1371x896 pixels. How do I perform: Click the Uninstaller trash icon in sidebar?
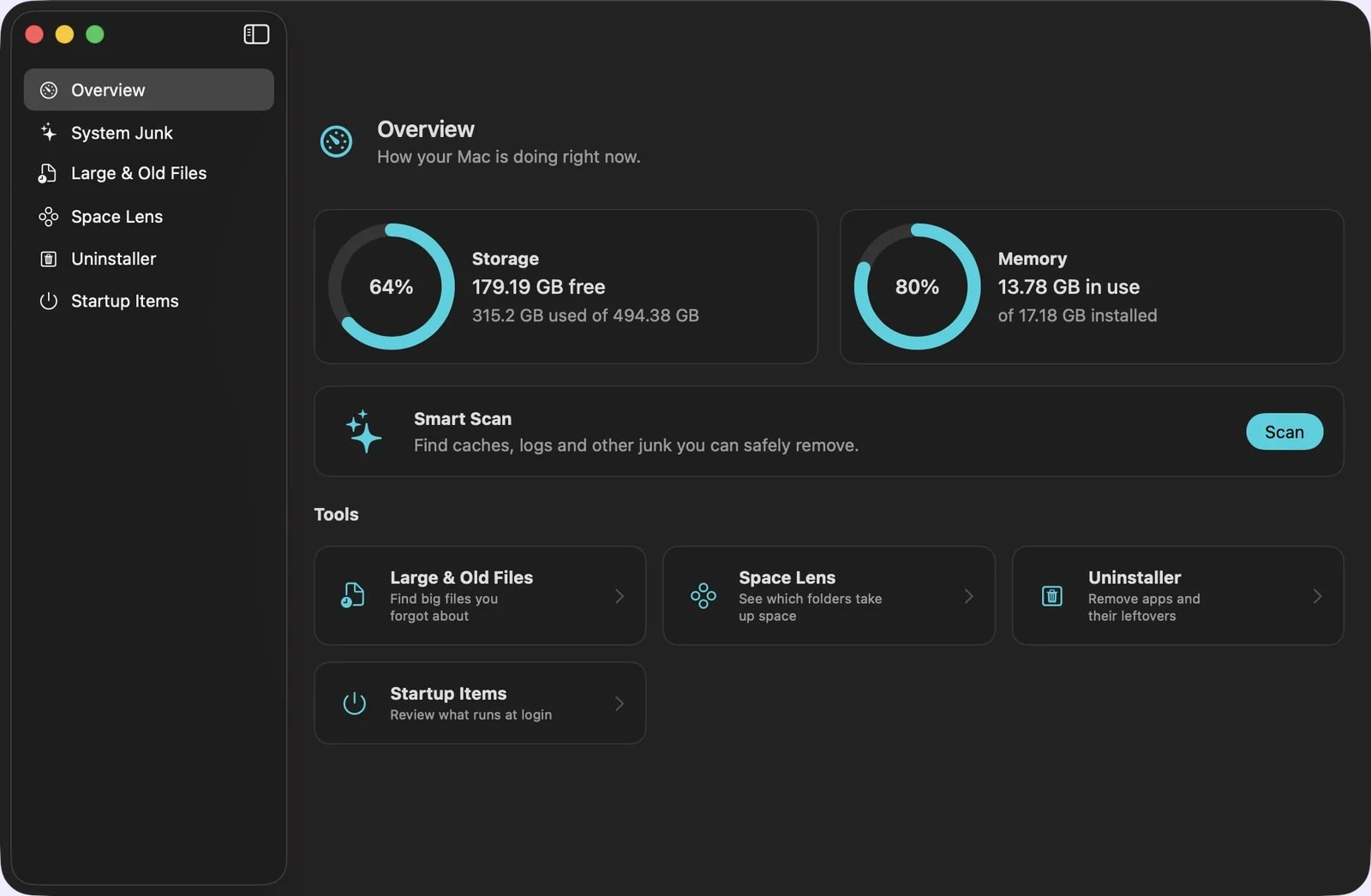point(49,259)
